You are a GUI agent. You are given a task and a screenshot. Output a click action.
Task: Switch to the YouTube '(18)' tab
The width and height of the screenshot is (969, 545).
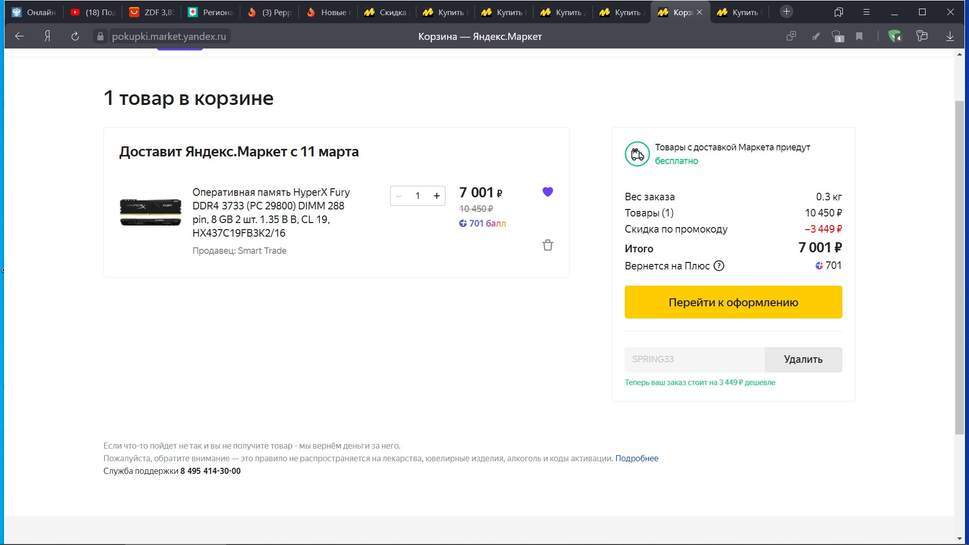pyautogui.click(x=92, y=12)
